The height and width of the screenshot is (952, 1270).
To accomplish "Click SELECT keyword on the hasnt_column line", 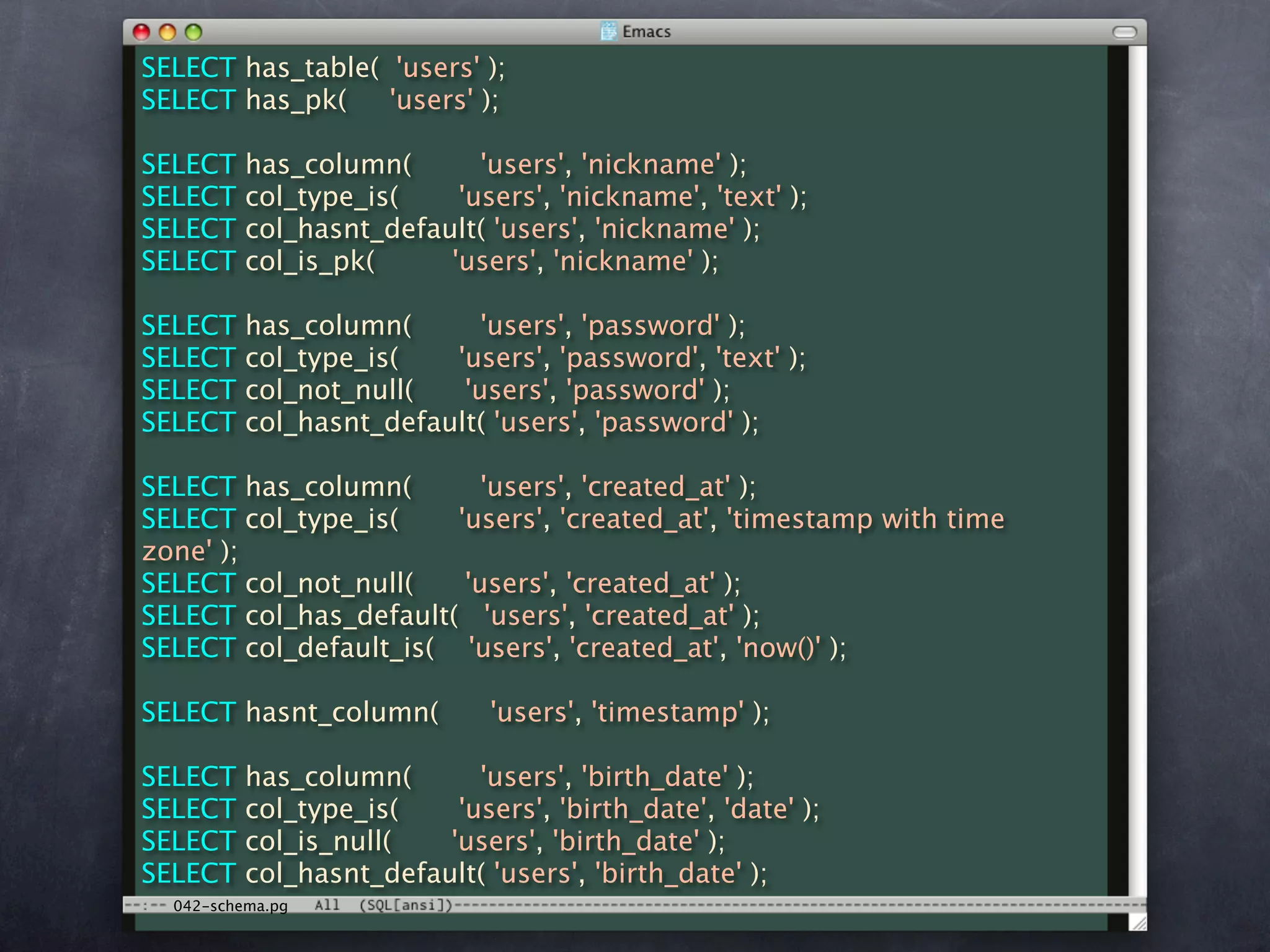I will [189, 713].
